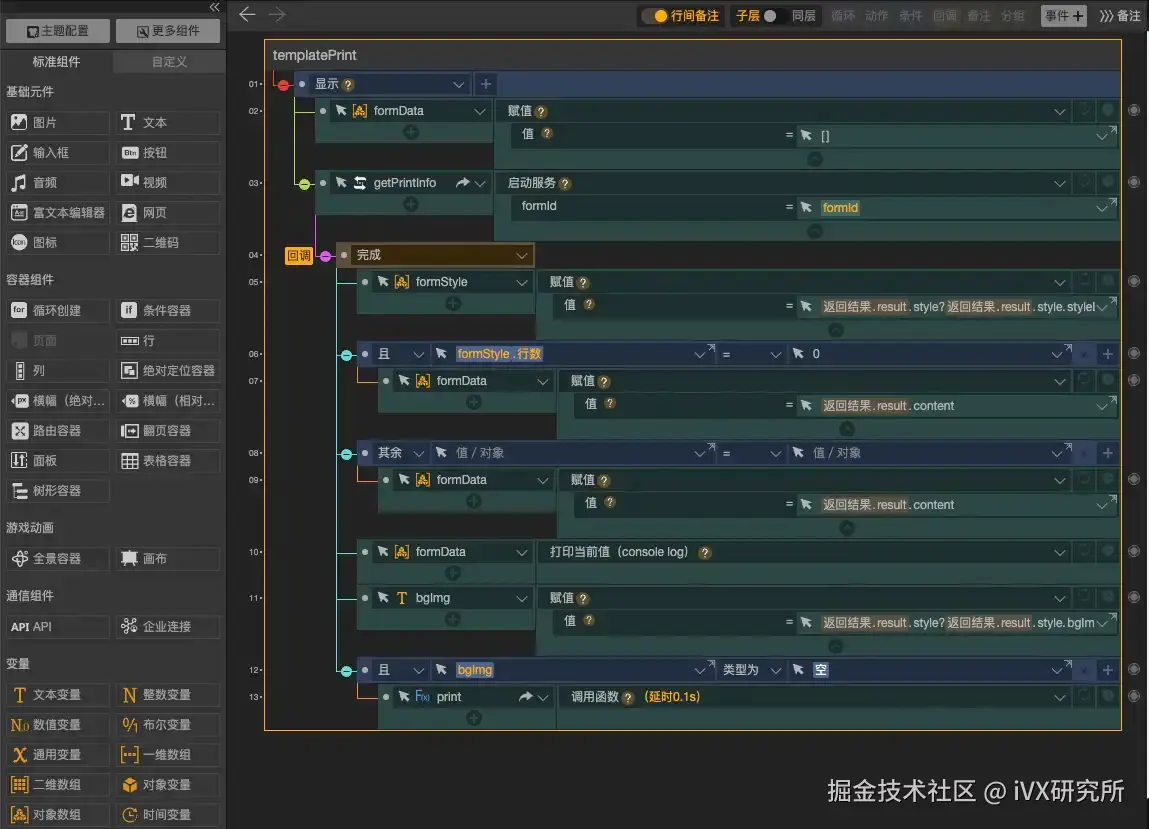Choose the 视频 video component
The height and width of the screenshot is (829, 1149).
[x=168, y=183]
